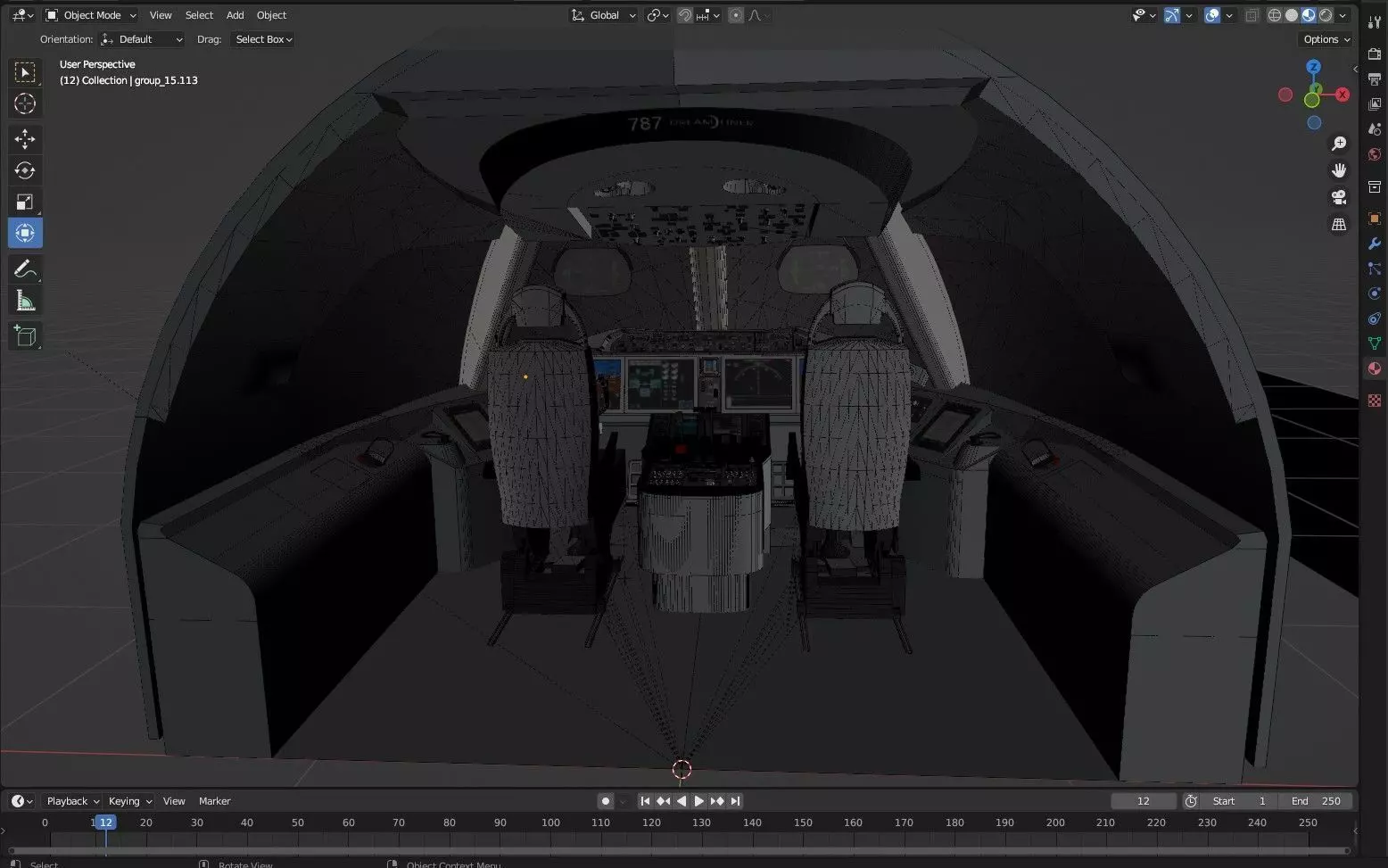Switch to material preview shading
Image resolution: width=1388 pixels, height=868 pixels.
(1309, 15)
